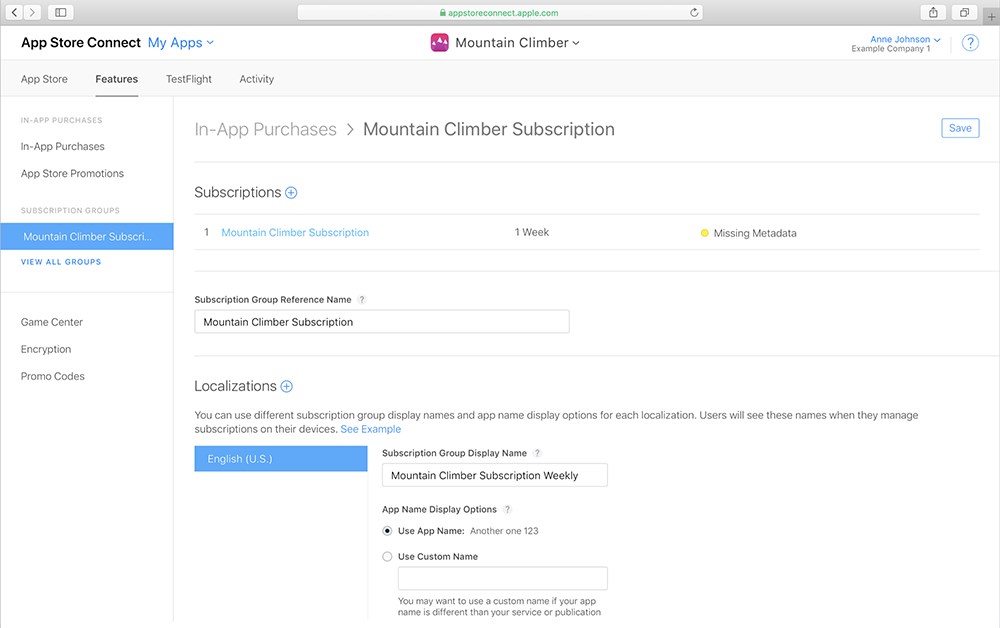This screenshot has width=1000, height=628.
Task: Open Game Center in the sidebar
Action: (52, 322)
